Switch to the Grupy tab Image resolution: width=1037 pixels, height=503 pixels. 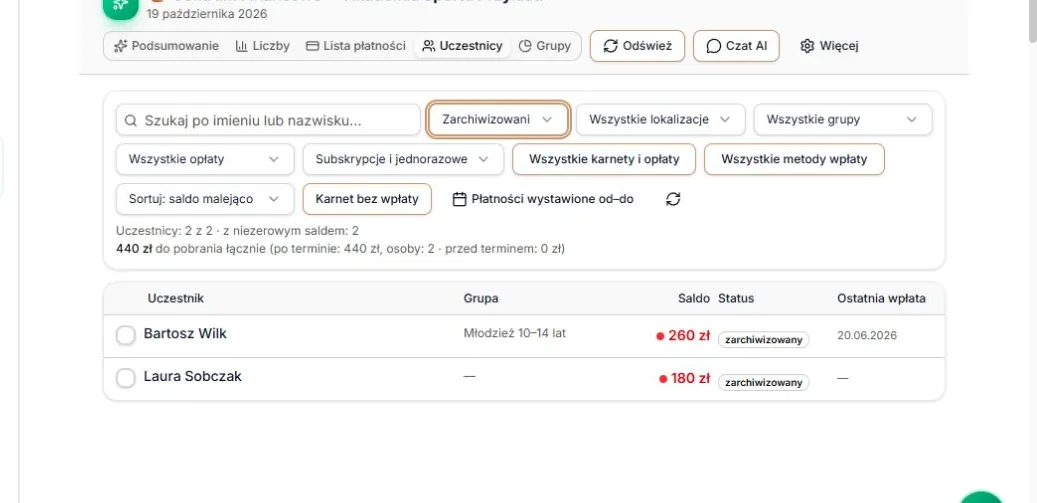(x=545, y=46)
